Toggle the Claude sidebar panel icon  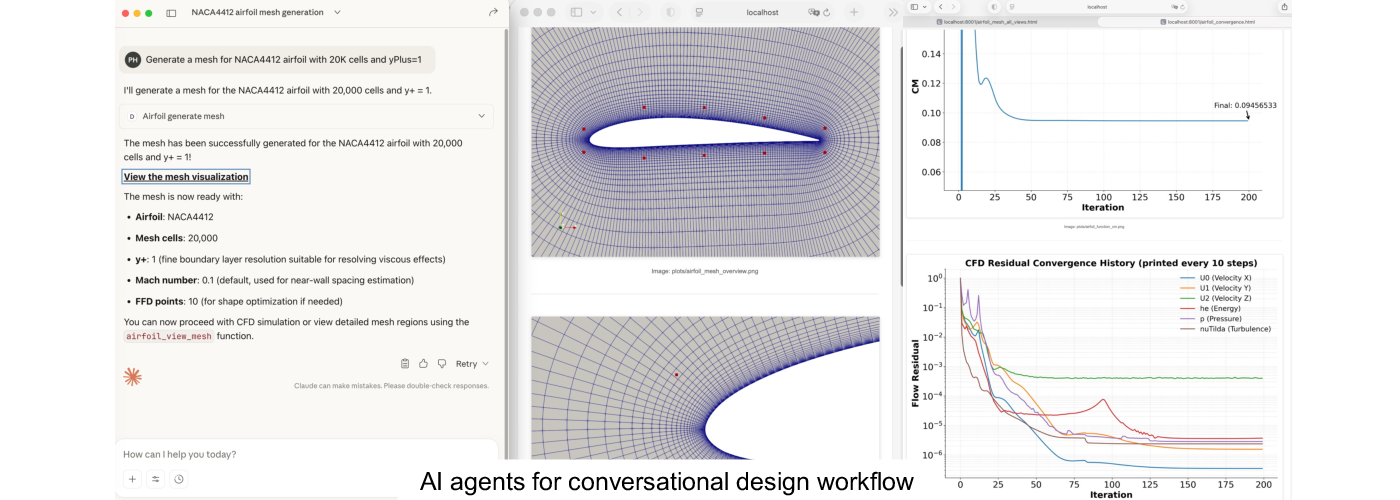[171, 13]
